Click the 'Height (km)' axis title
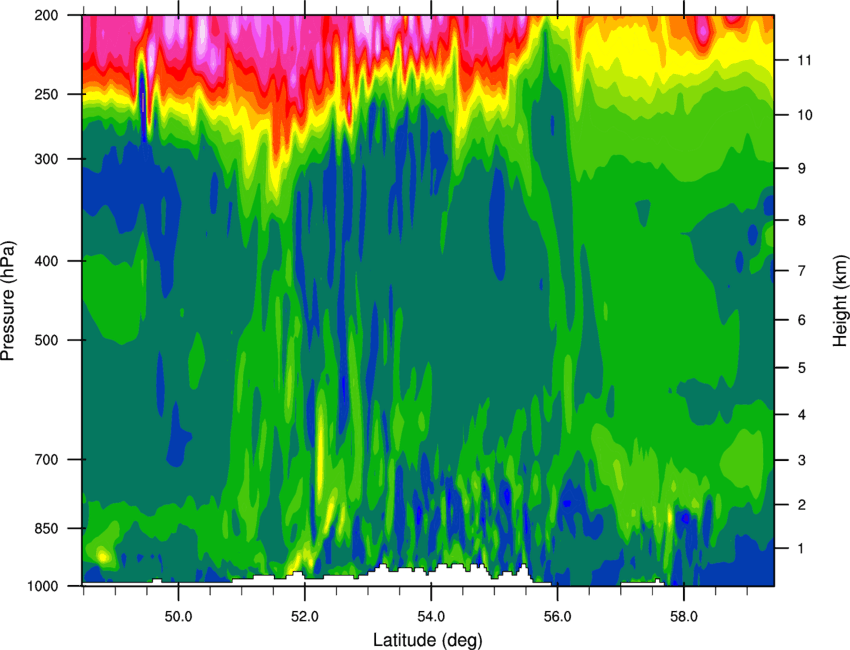Image resolution: width=850 pixels, height=650 pixels. [x=840, y=300]
